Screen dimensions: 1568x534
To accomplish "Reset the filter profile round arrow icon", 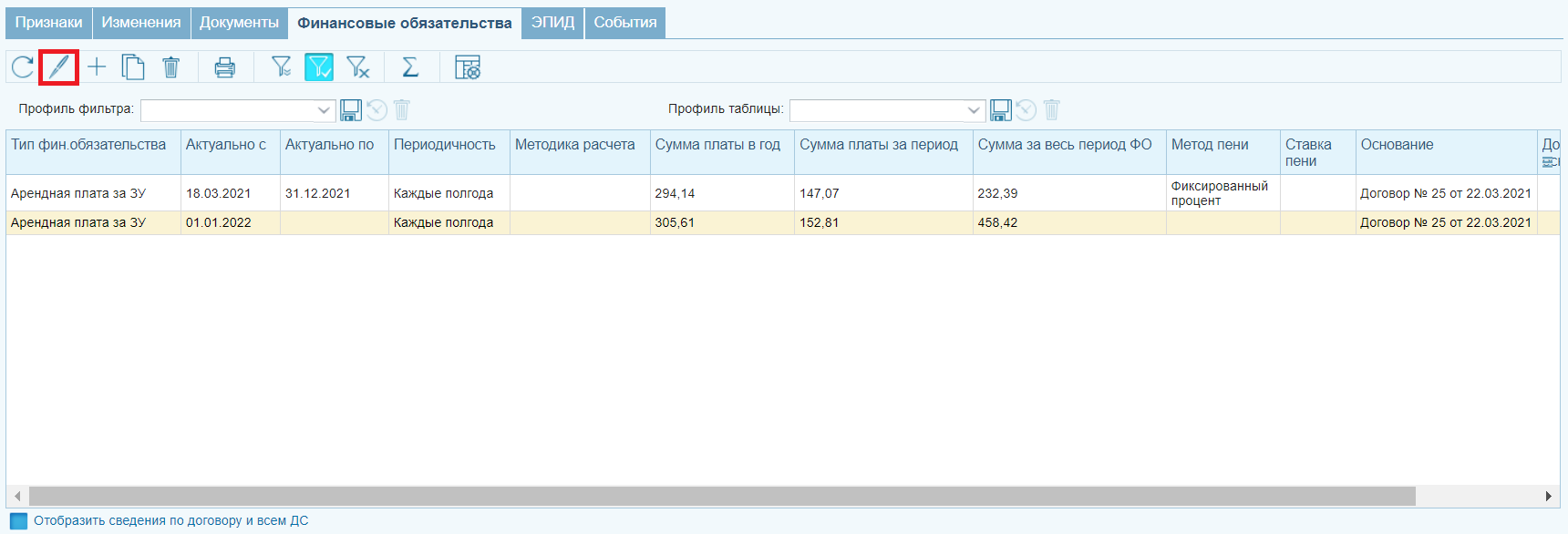I will (377, 110).
